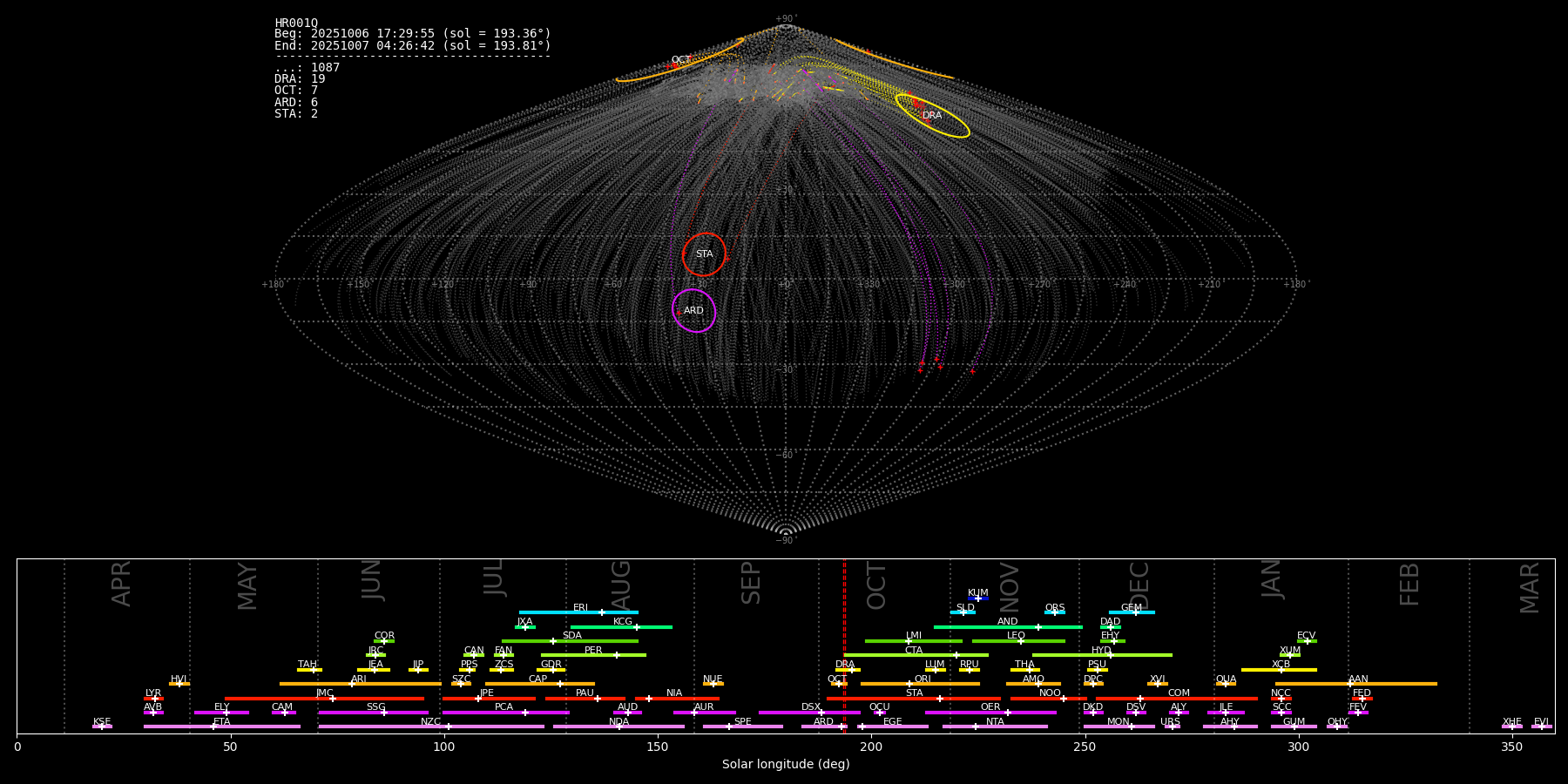Click the 200 tick on solar longitude axis

click(871, 747)
